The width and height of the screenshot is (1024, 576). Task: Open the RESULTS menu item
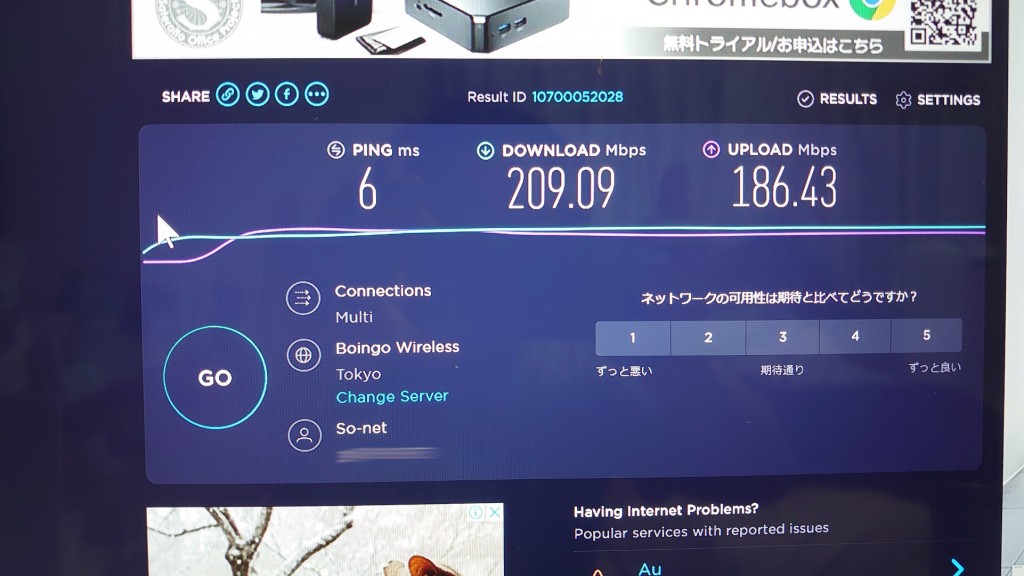(837, 99)
